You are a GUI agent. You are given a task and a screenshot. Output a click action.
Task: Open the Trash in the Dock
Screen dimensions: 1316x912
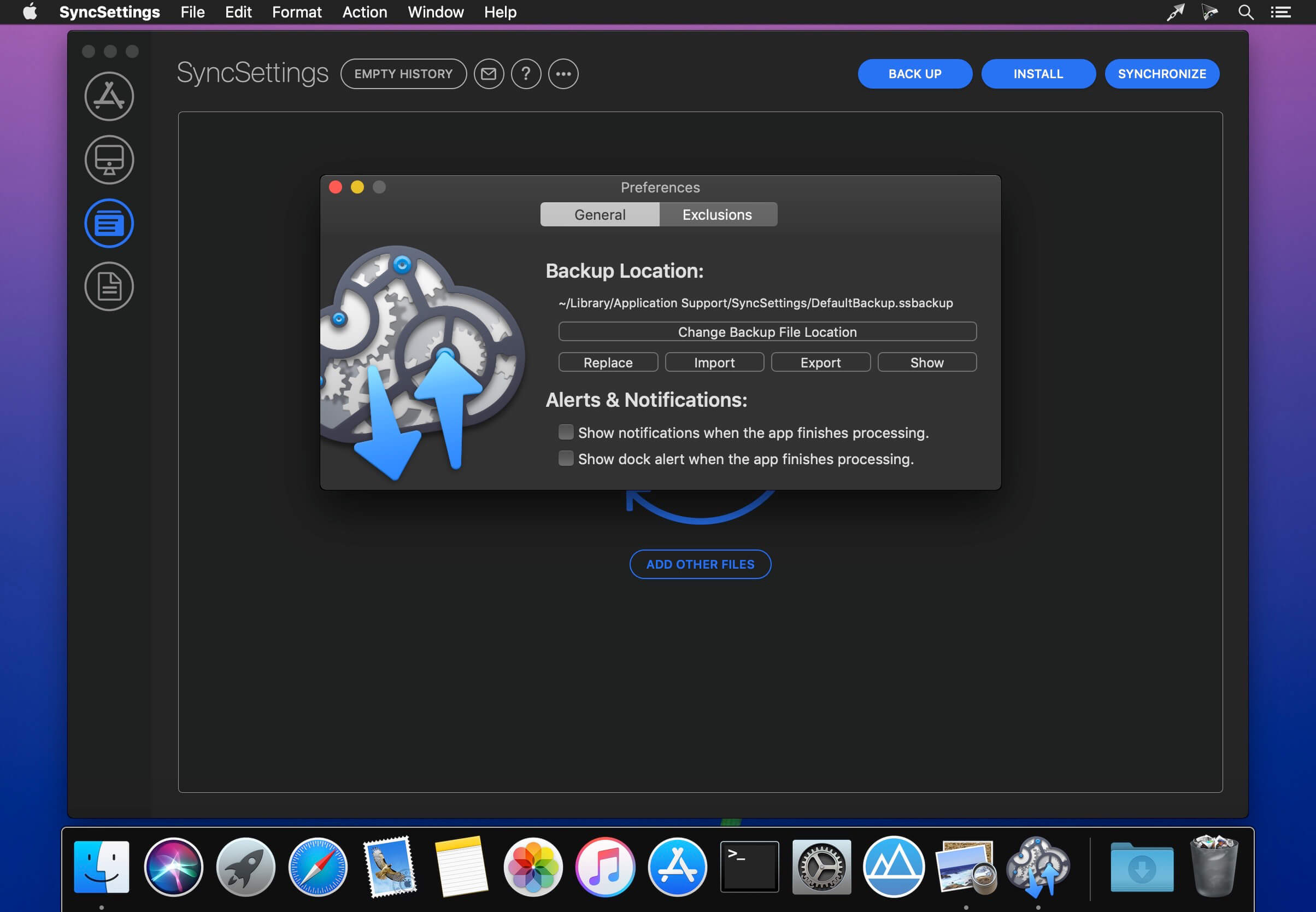point(1214,867)
